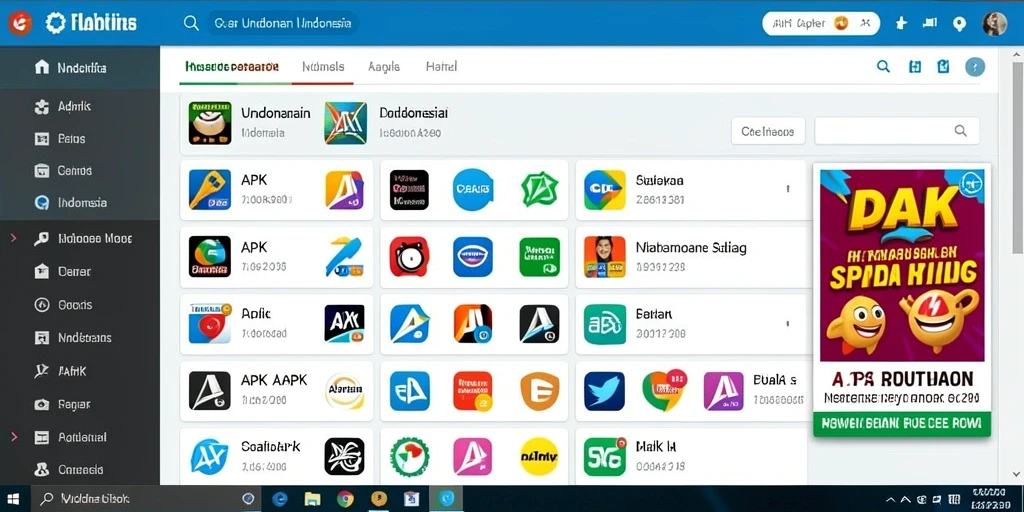The height and width of the screenshot is (512, 1024).
Task: Open the Flabtiins gear logo
Action: [56, 24]
